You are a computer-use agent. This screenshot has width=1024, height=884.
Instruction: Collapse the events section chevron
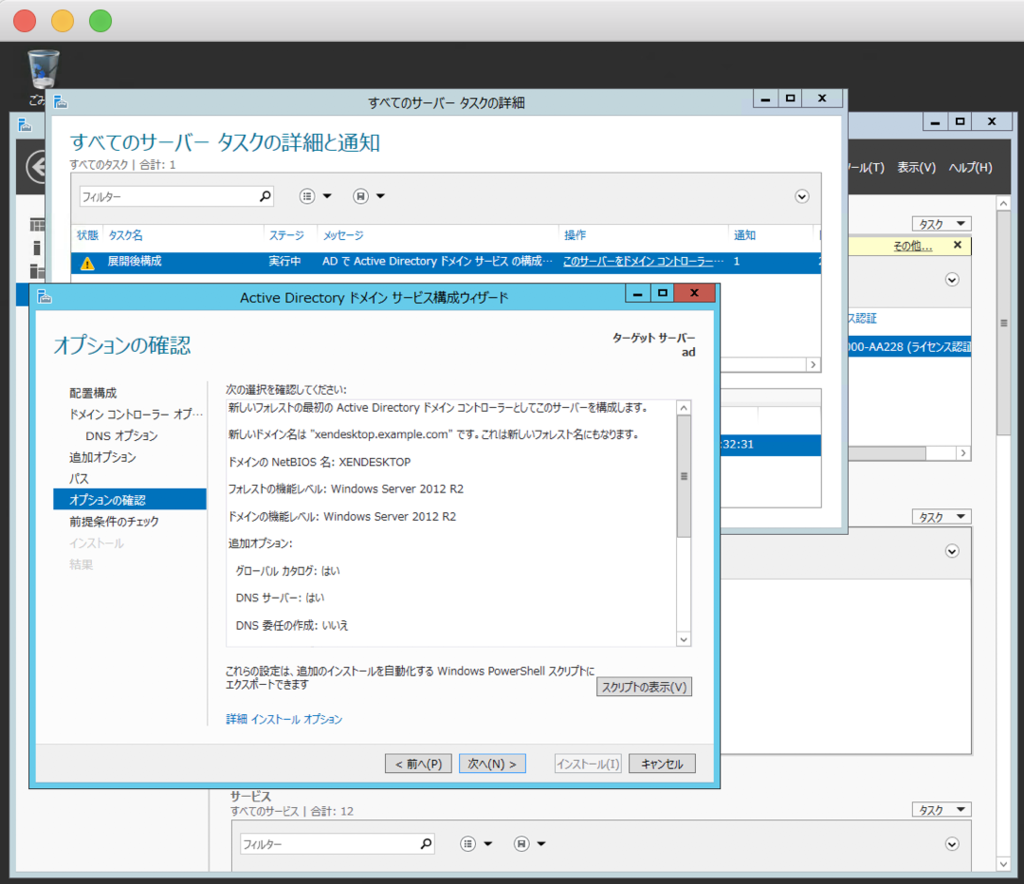952,552
